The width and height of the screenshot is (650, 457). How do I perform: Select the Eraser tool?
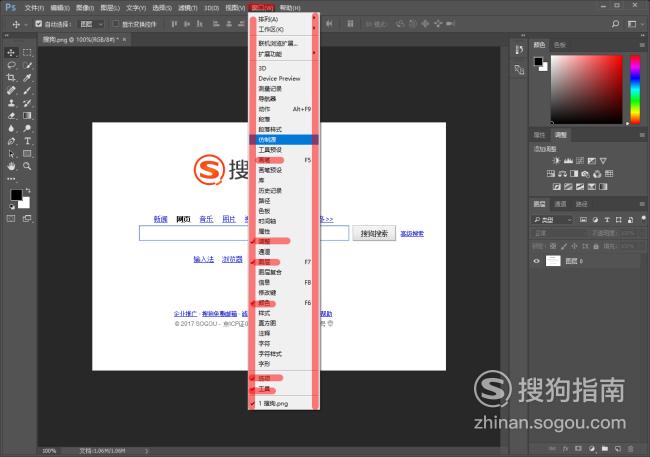[x=11, y=116]
